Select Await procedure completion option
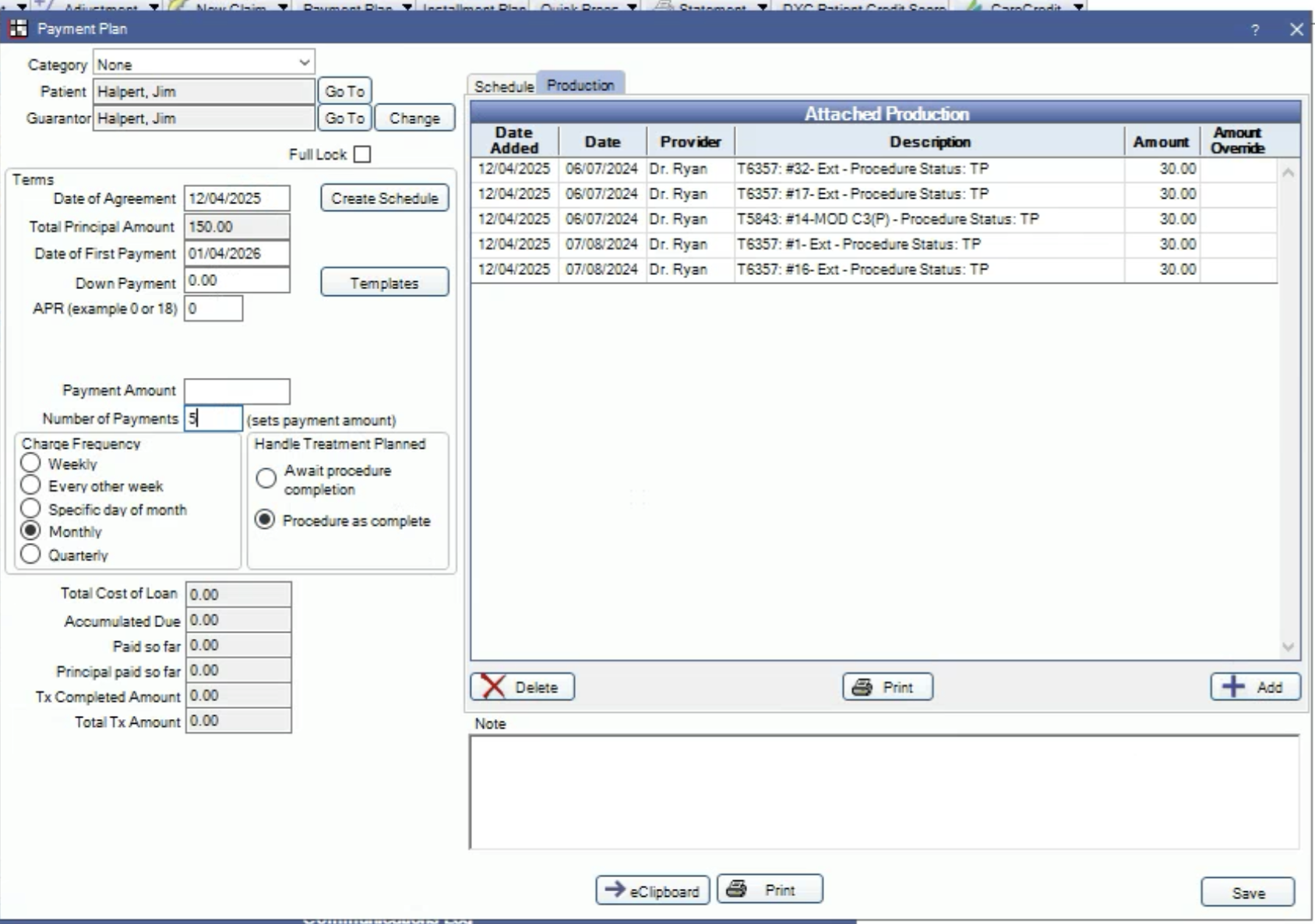1315x924 pixels. pos(266,478)
